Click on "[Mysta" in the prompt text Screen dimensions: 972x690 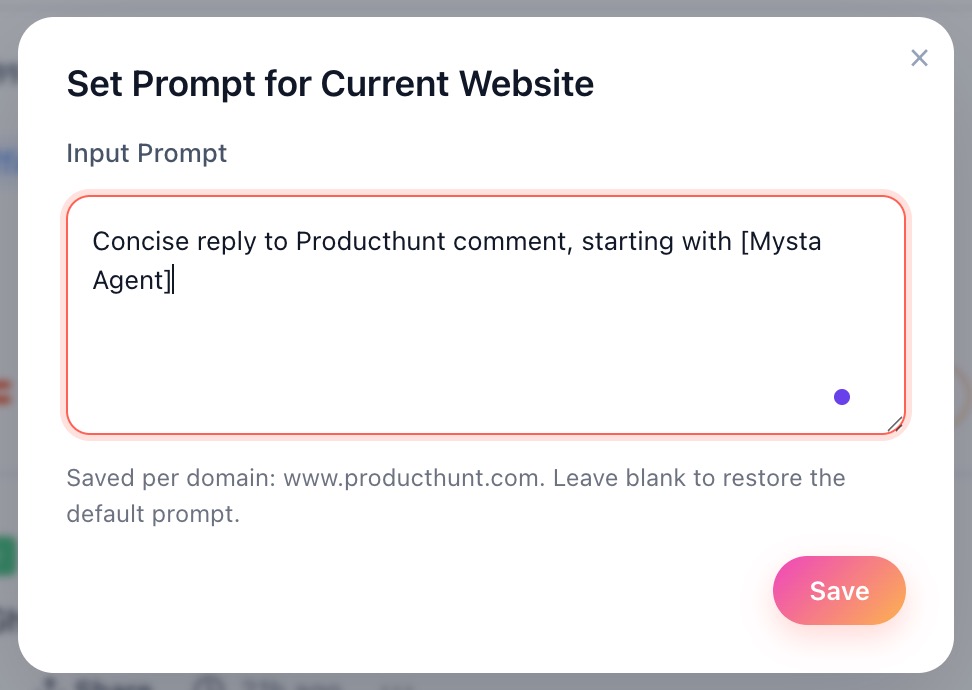coord(780,242)
